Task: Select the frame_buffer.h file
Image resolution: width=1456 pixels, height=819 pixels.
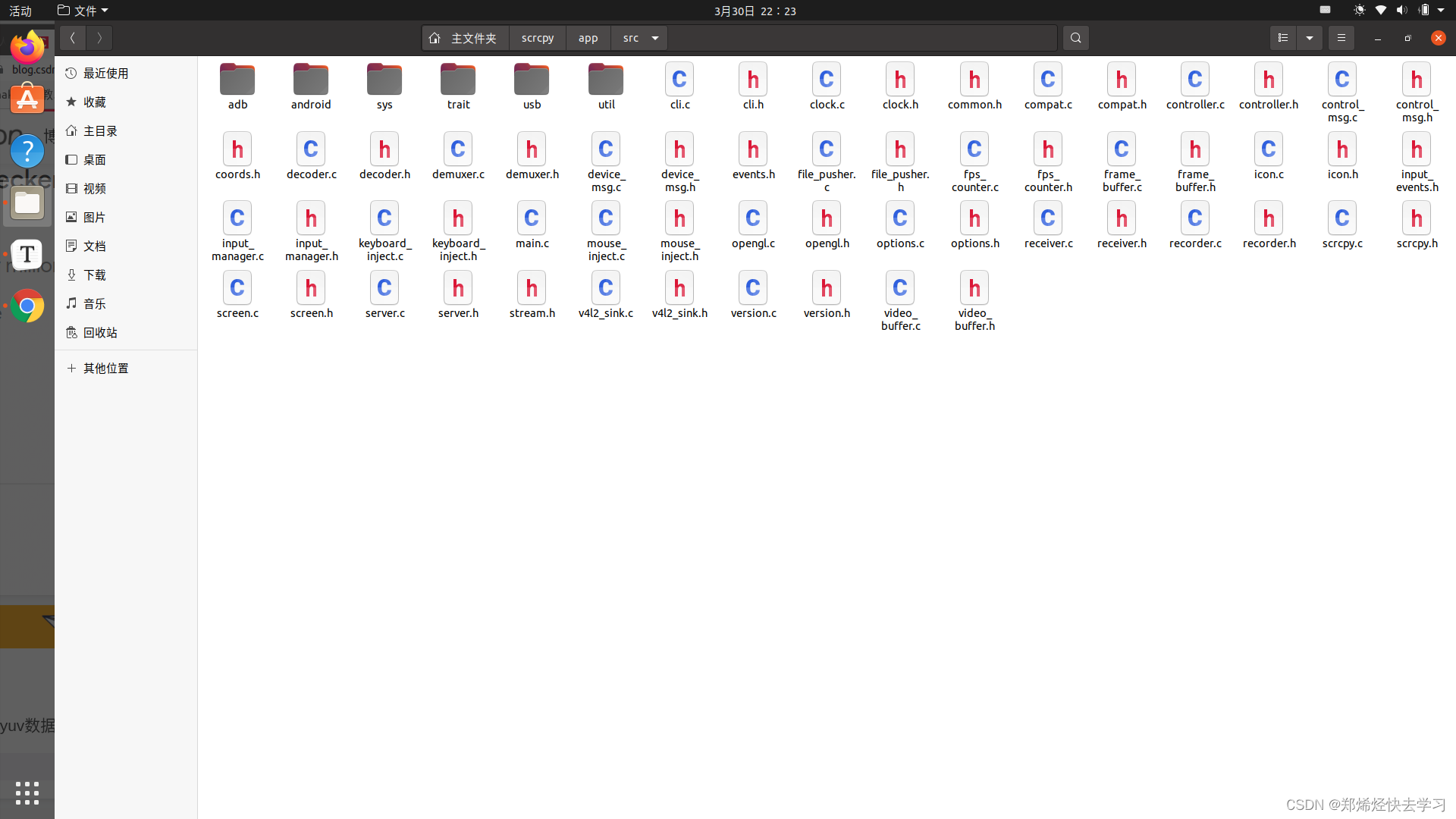Action: tap(1195, 162)
